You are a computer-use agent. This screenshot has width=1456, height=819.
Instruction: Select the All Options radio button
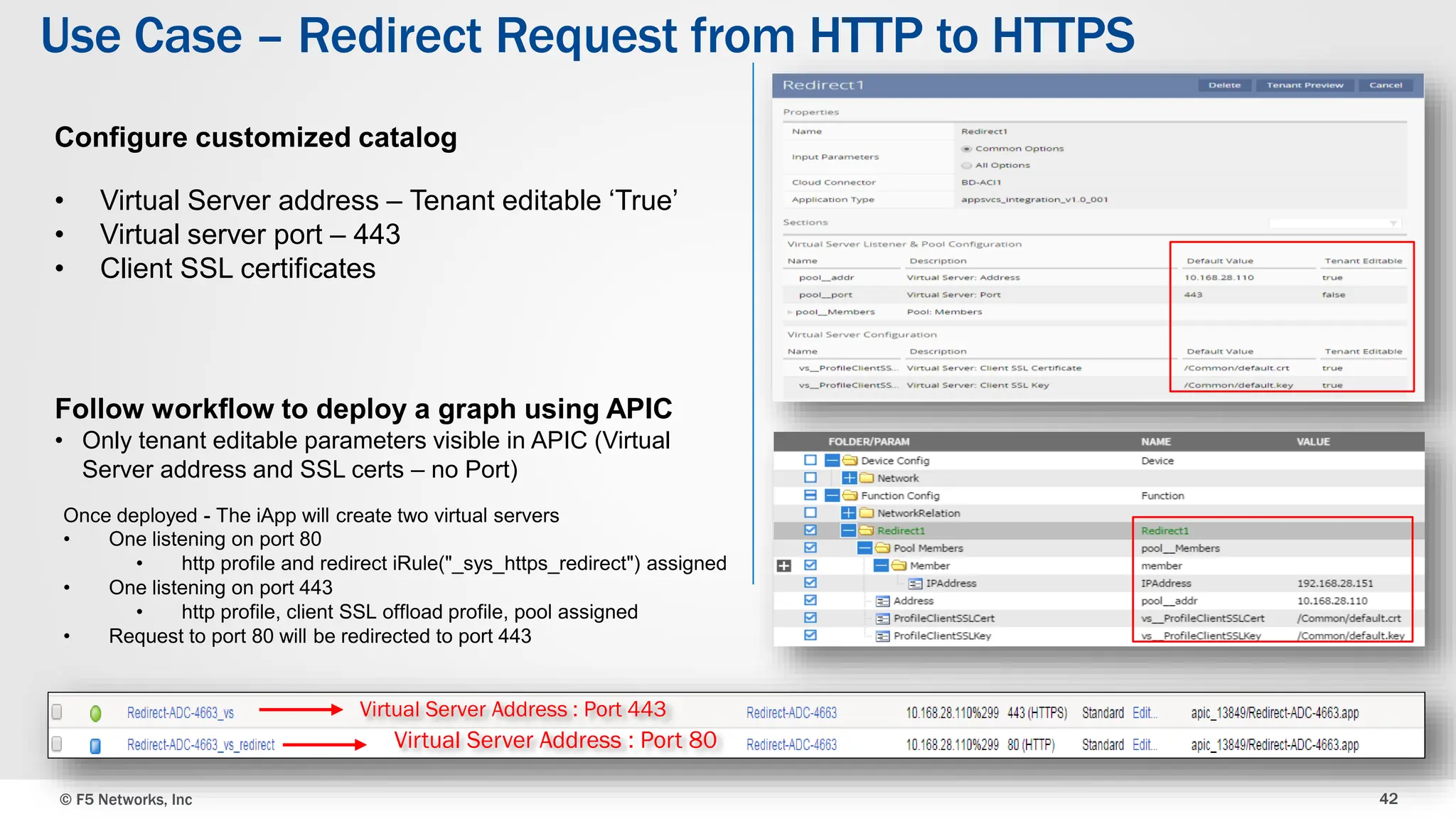966,165
